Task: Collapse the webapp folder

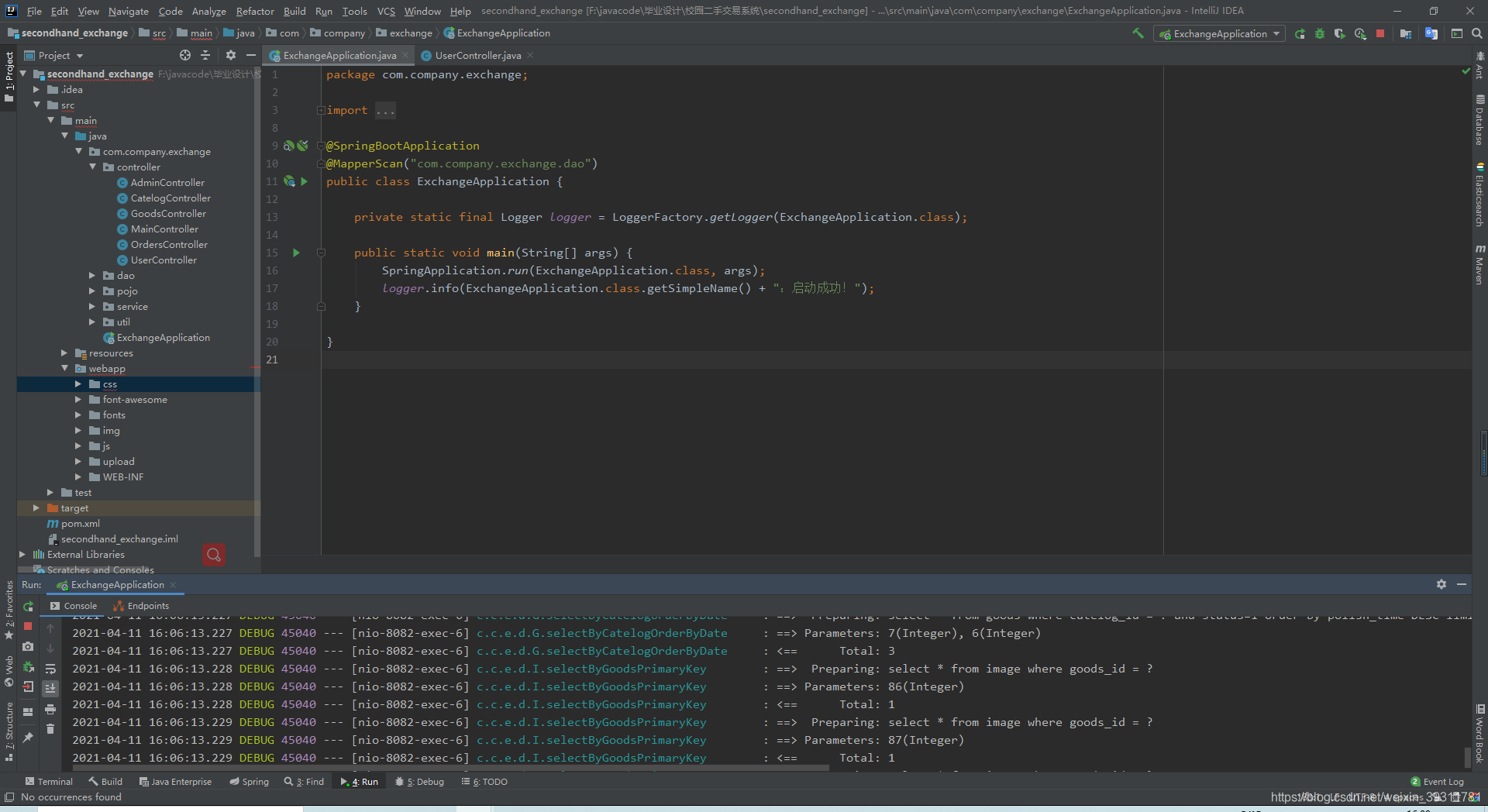Action: [x=65, y=369]
